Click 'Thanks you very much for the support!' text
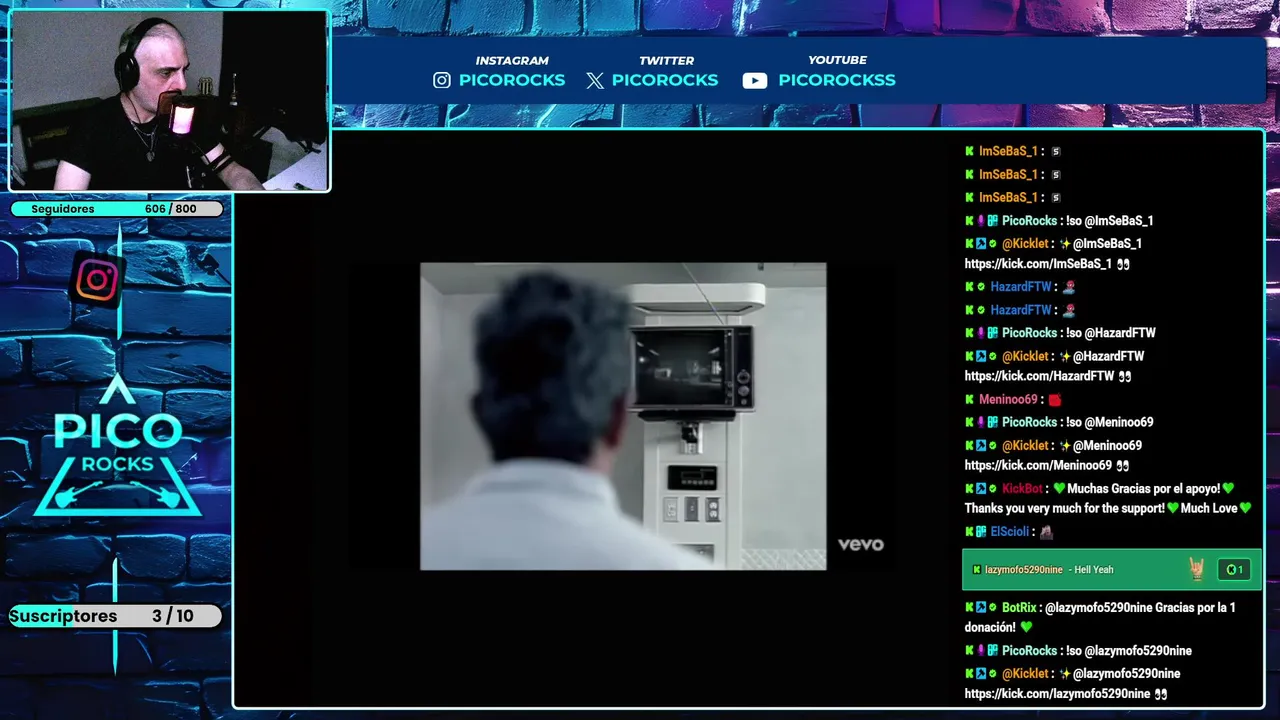This screenshot has height=720, width=1280. 1064,509
